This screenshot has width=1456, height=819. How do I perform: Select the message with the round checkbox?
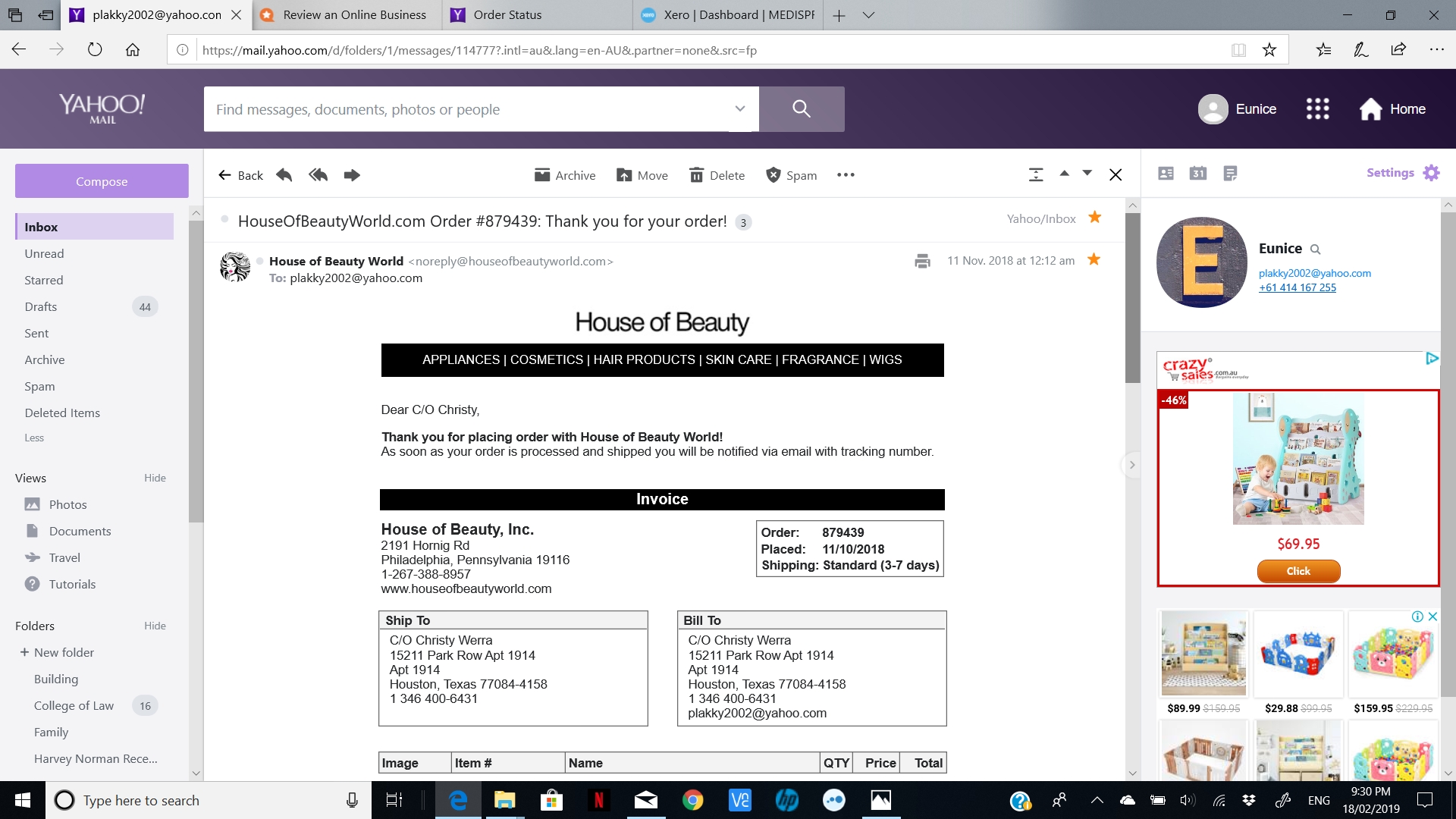click(x=225, y=221)
